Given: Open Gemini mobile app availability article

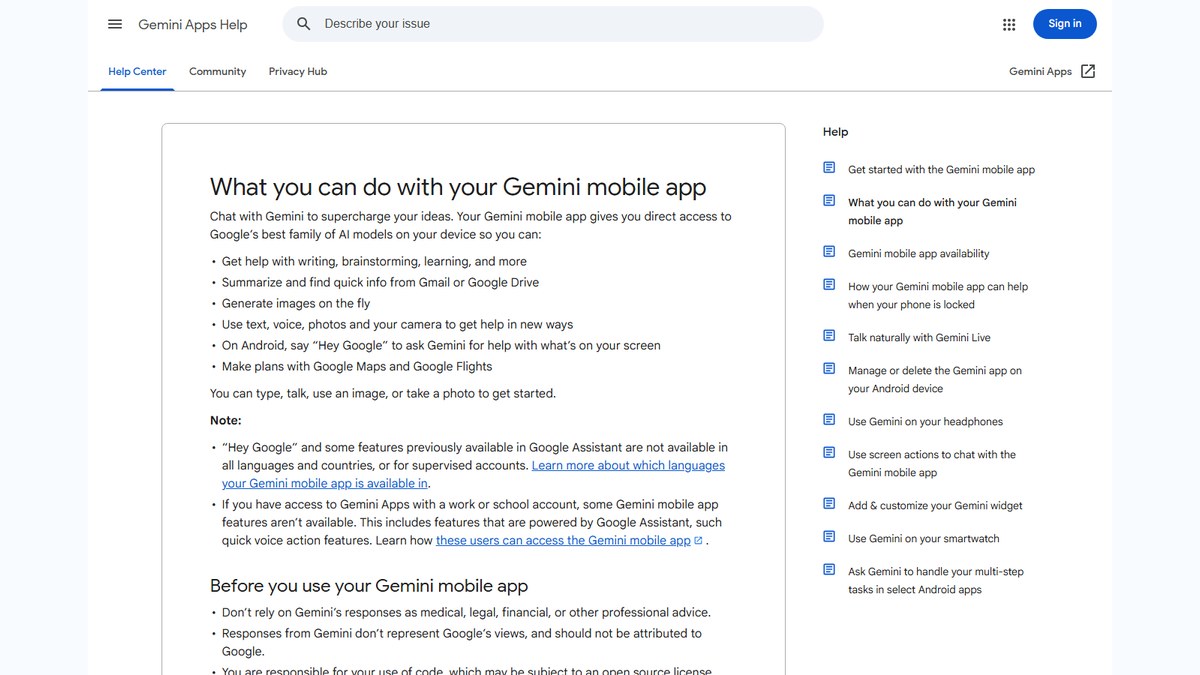Looking at the screenshot, I should pyautogui.click(x=918, y=254).
